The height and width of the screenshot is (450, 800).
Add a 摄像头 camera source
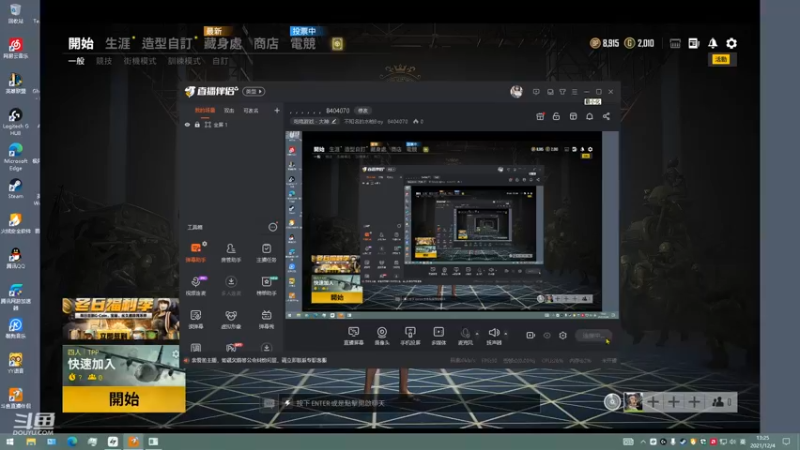click(382, 336)
